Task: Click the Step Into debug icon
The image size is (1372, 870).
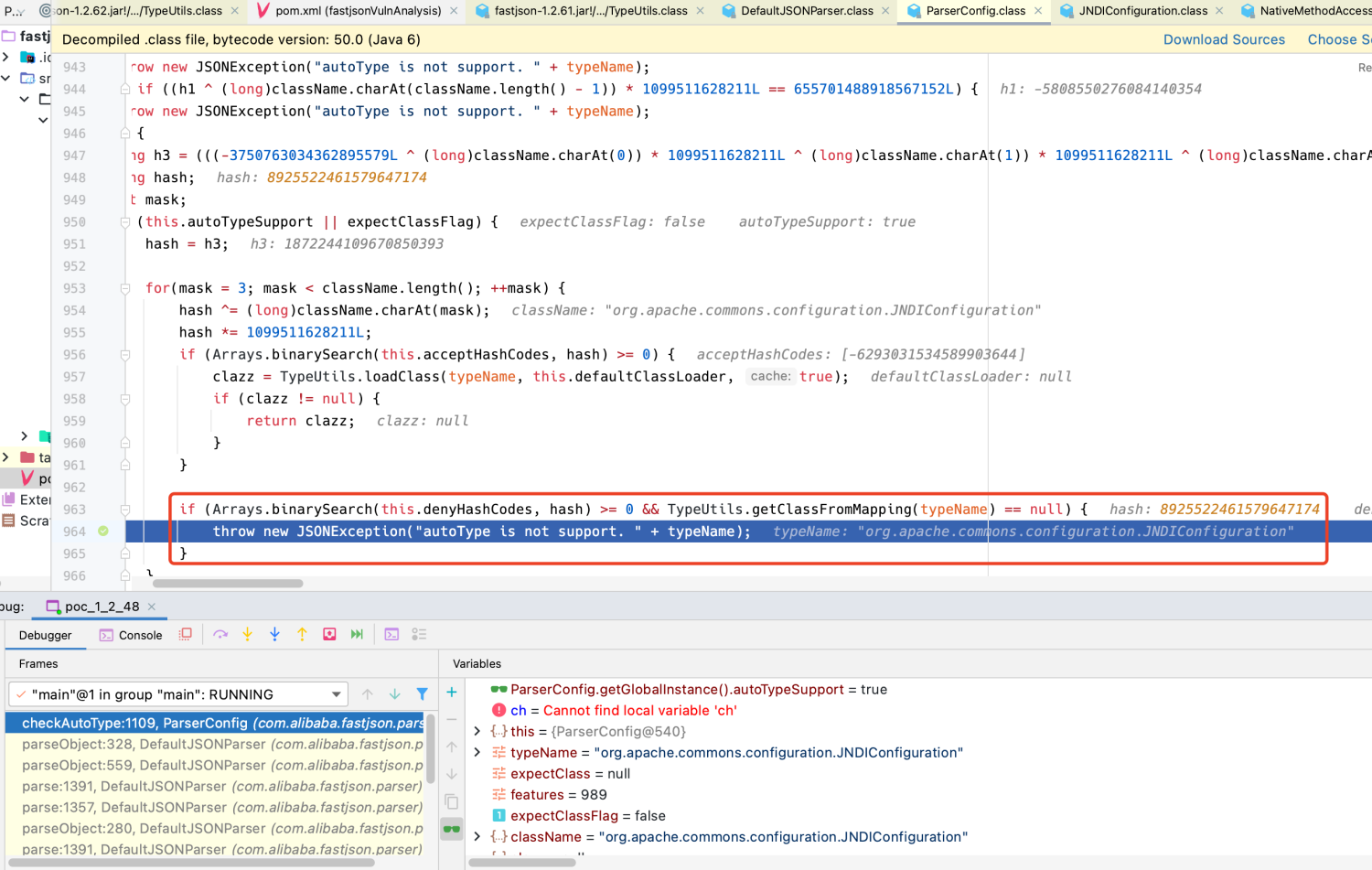Action: pos(247,634)
